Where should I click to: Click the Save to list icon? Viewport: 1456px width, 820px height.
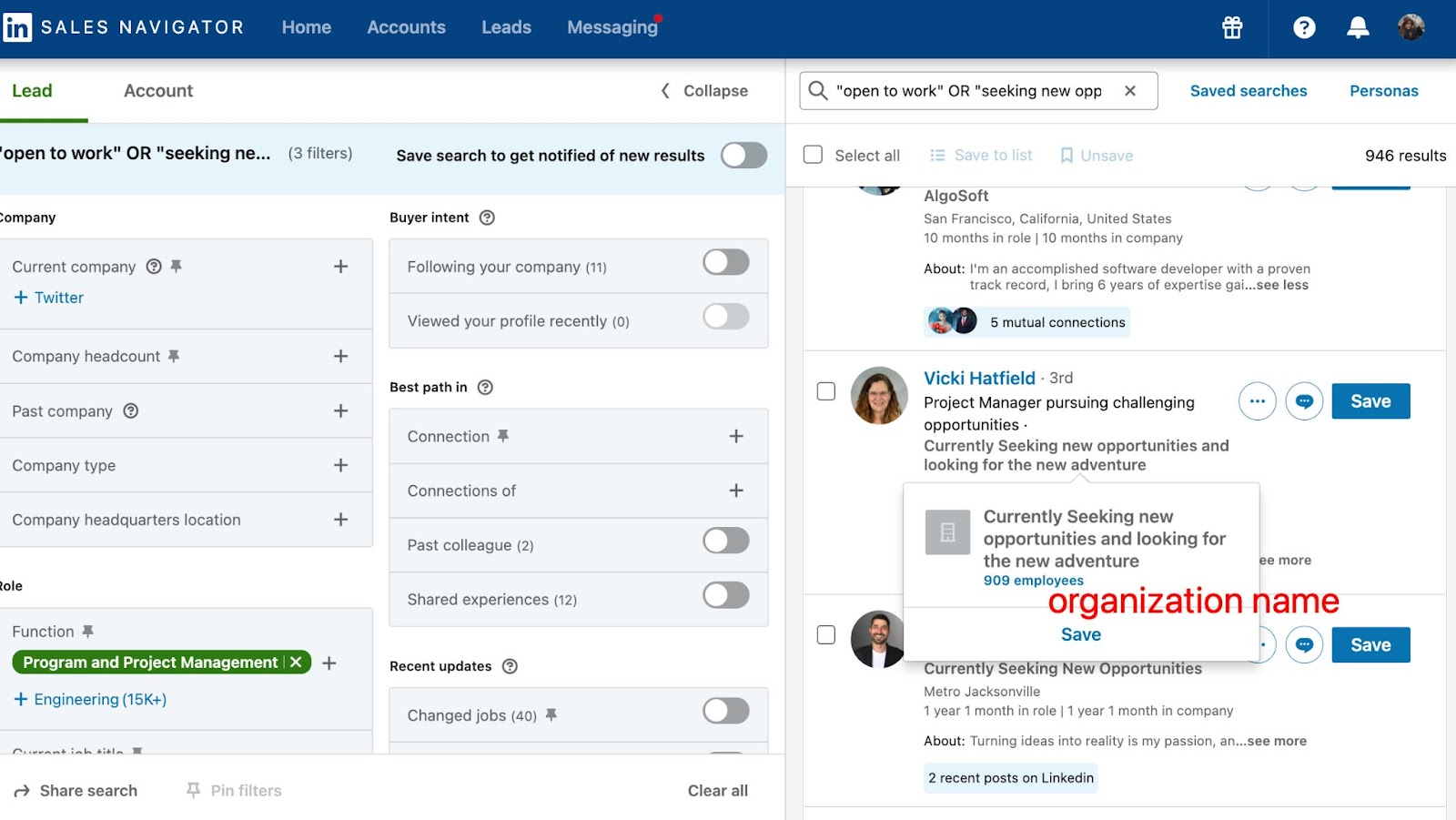(937, 155)
